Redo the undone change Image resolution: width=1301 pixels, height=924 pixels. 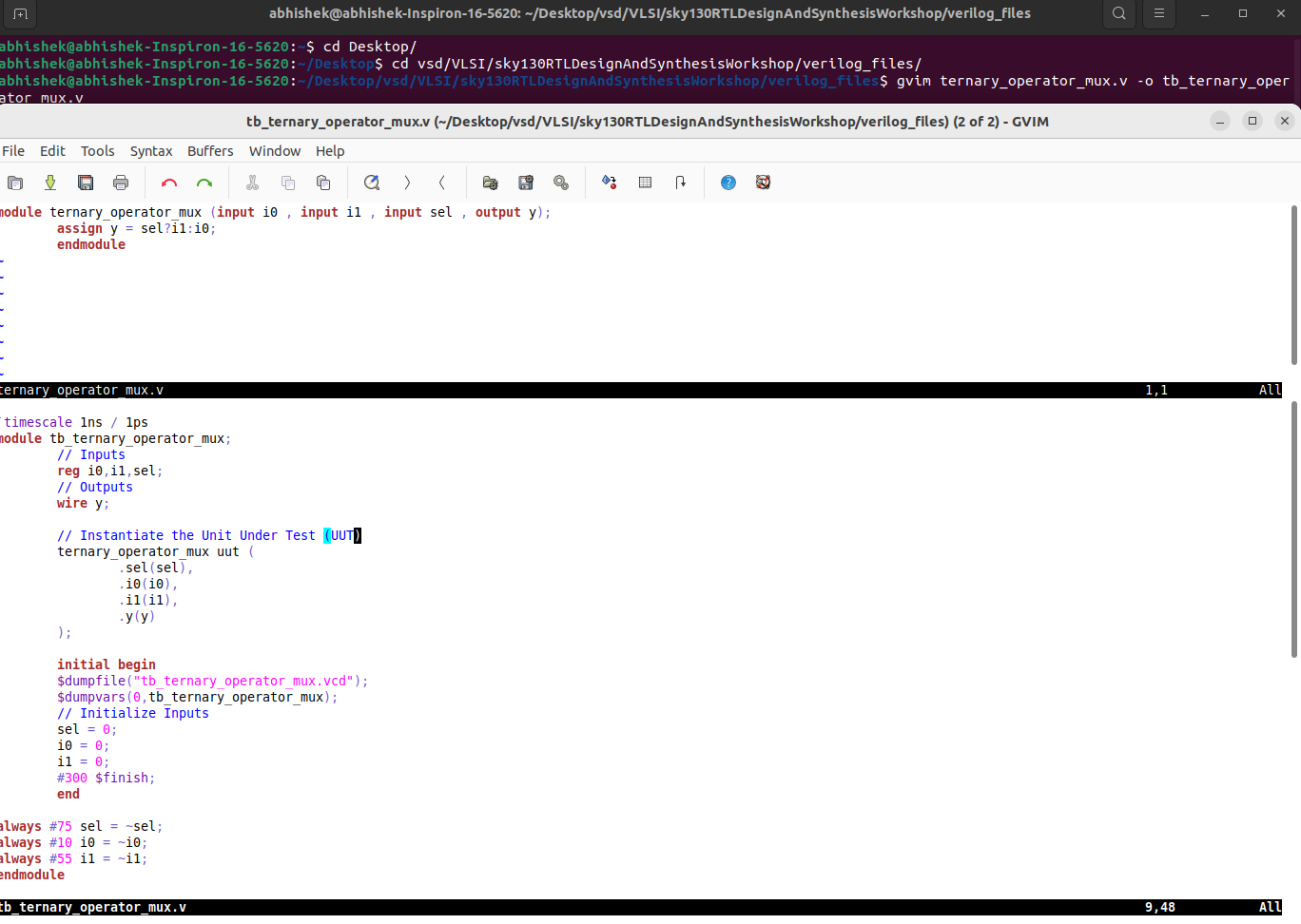(x=204, y=182)
